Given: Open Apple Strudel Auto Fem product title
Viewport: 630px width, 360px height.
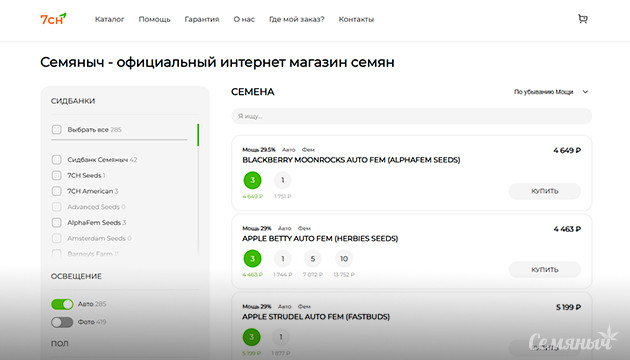Looking at the screenshot, I should [x=316, y=317].
